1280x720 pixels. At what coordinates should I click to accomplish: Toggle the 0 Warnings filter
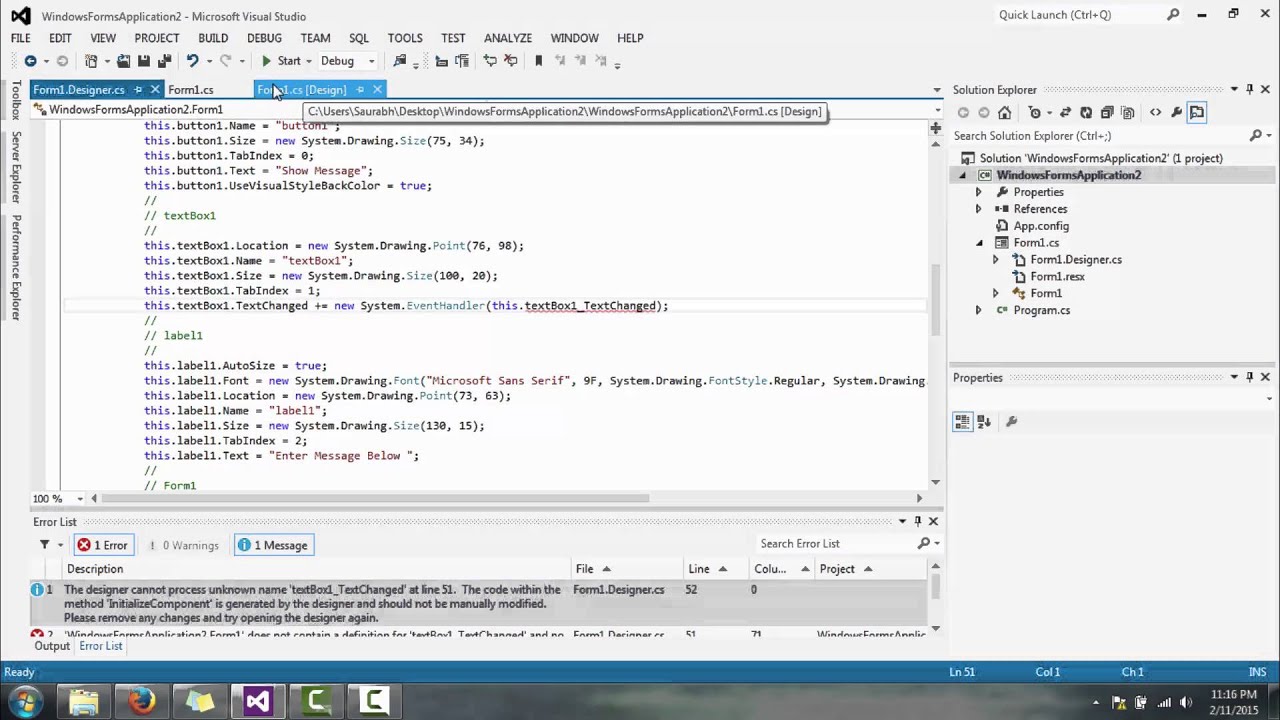tap(183, 545)
